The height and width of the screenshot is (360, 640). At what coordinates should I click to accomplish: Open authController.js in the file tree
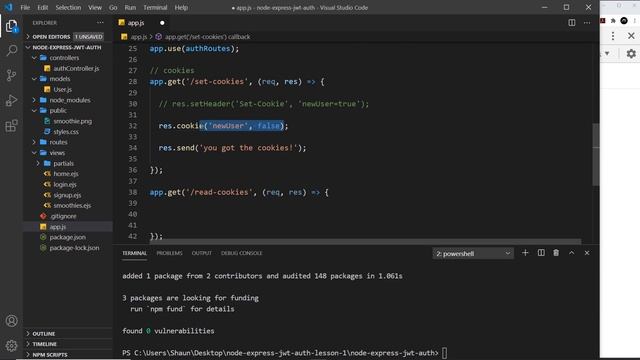click(76, 69)
